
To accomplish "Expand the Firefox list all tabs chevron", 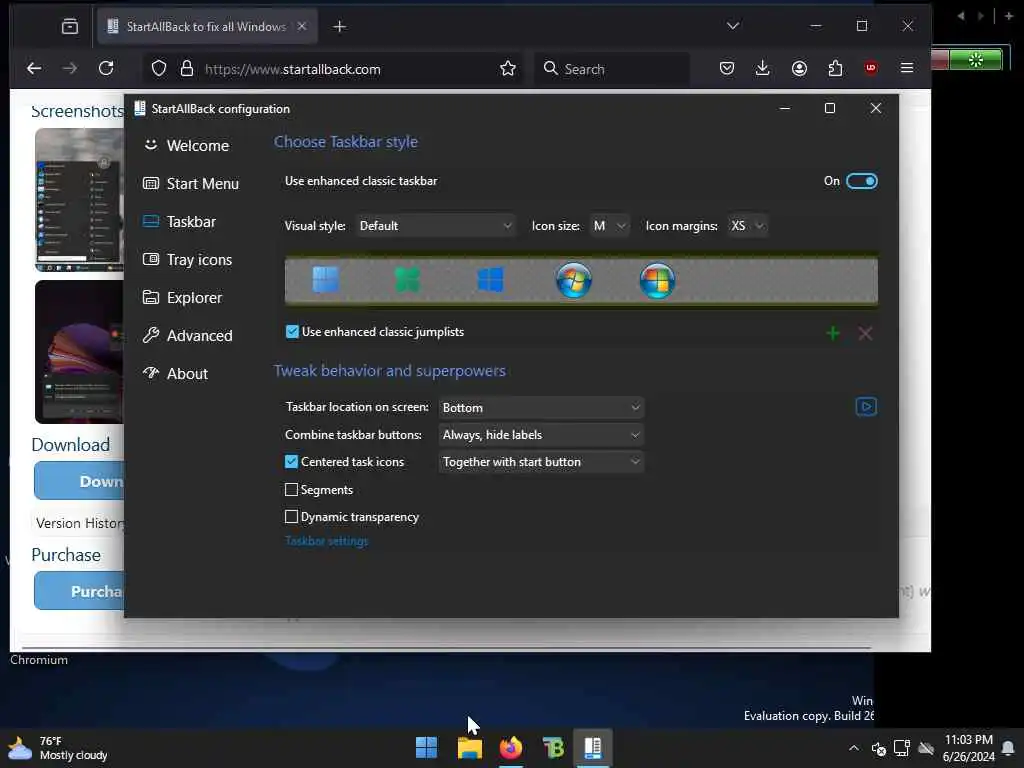I will click(733, 26).
